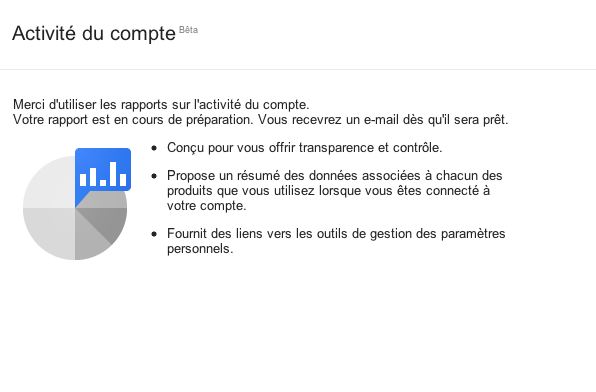Click the bullet dot beside "Conçu pour vous"
The image size is (596, 392).
154,148
